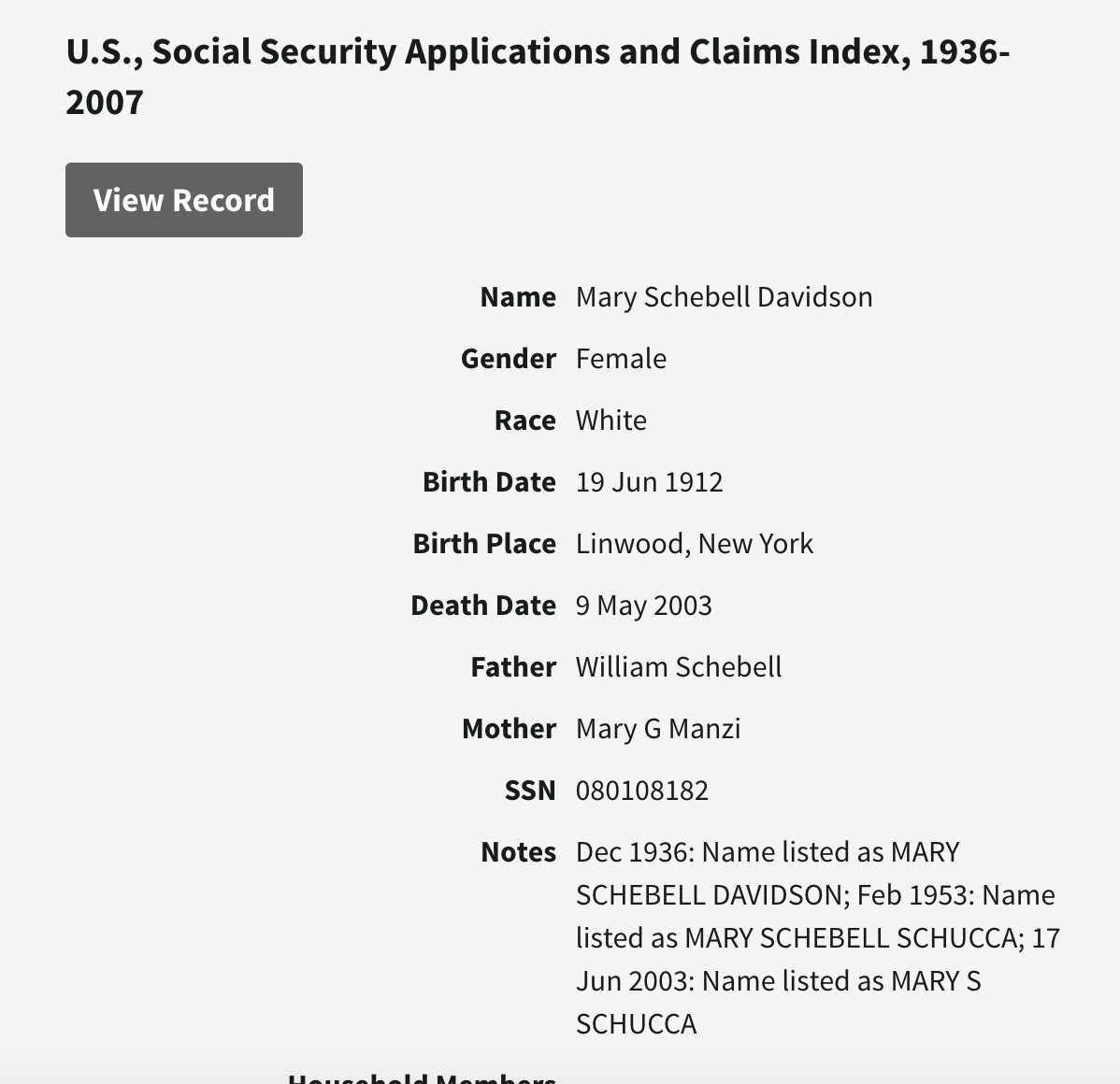Click the Race field label
The image size is (1120, 1084).
[x=524, y=421]
